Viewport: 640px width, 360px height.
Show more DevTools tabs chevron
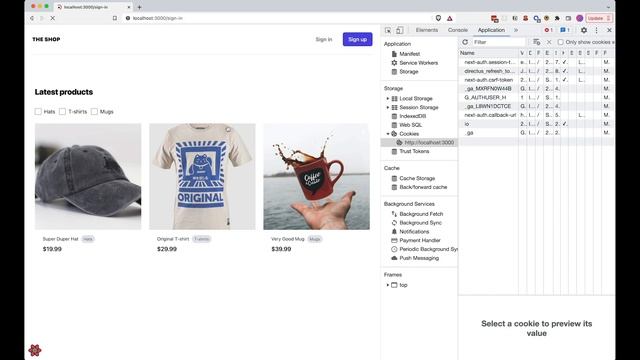(x=516, y=30)
